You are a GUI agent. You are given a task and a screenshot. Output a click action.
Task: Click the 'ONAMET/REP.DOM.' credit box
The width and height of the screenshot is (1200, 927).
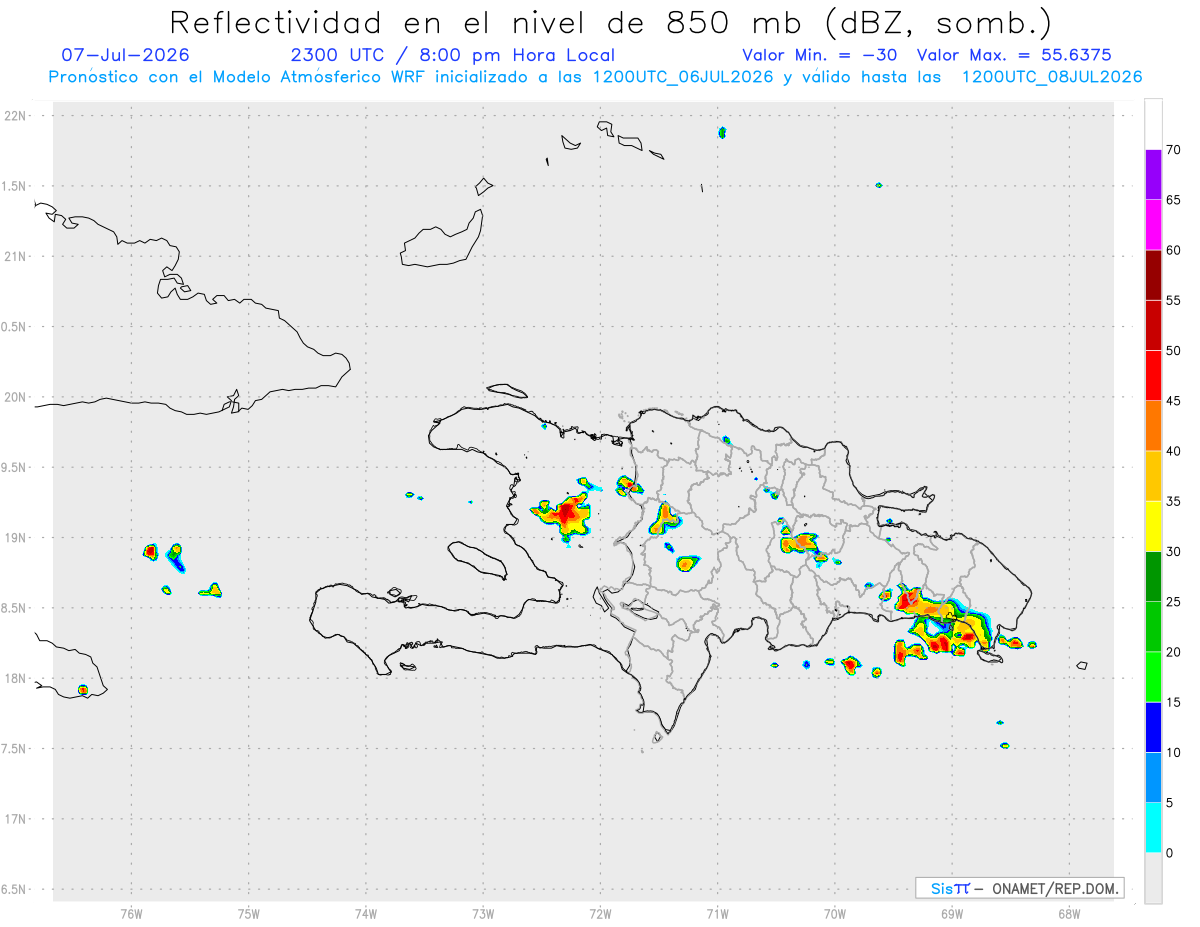coord(1020,888)
